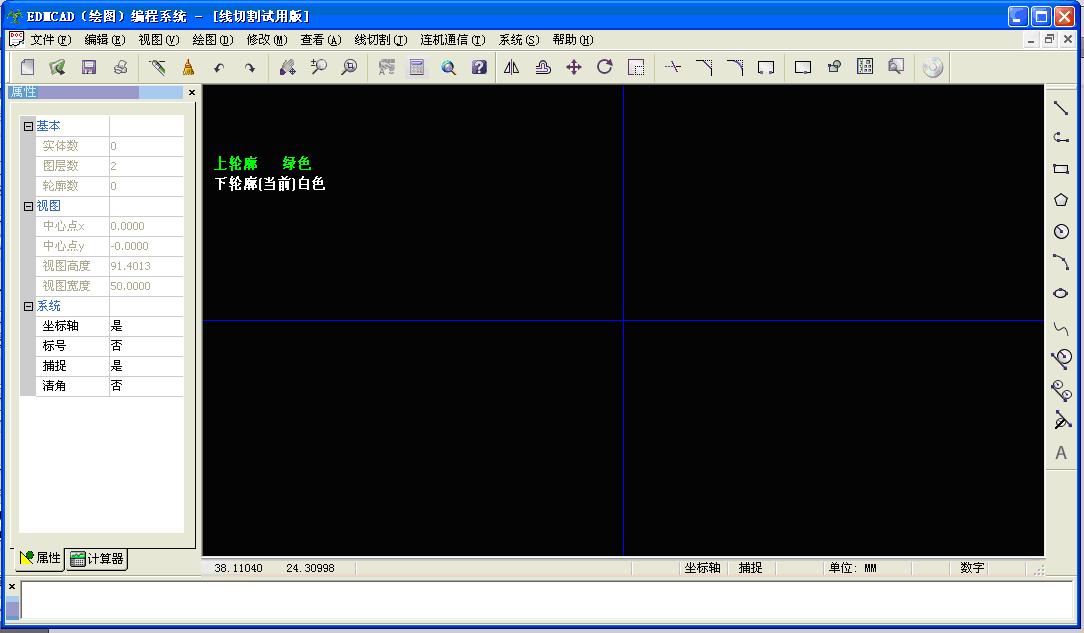1084x633 pixels.
Task: Click the Save icon in the toolbar
Action: (x=89, y=66)
